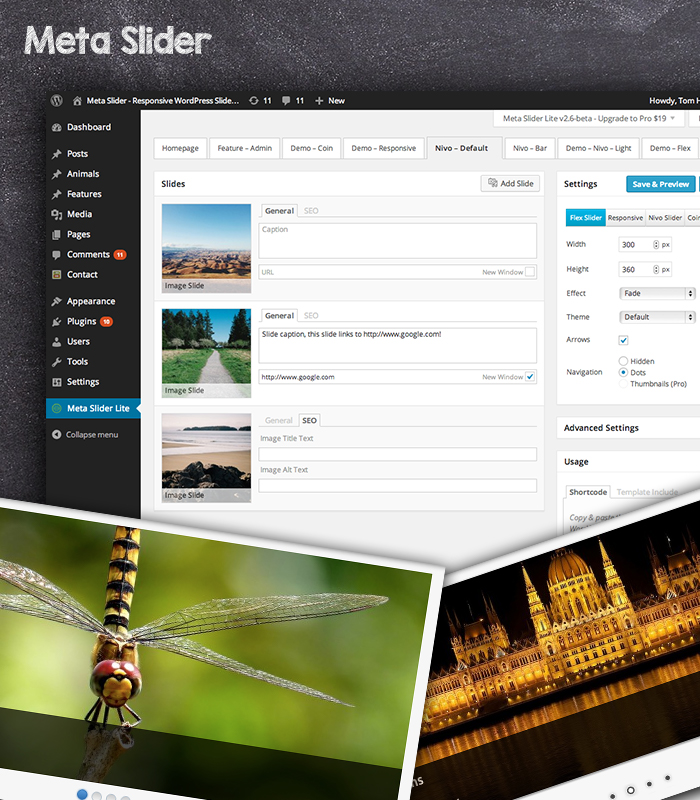Screen dimensions: 700x800
Task: Click into the empty Caption field
Action: [397, 241]
